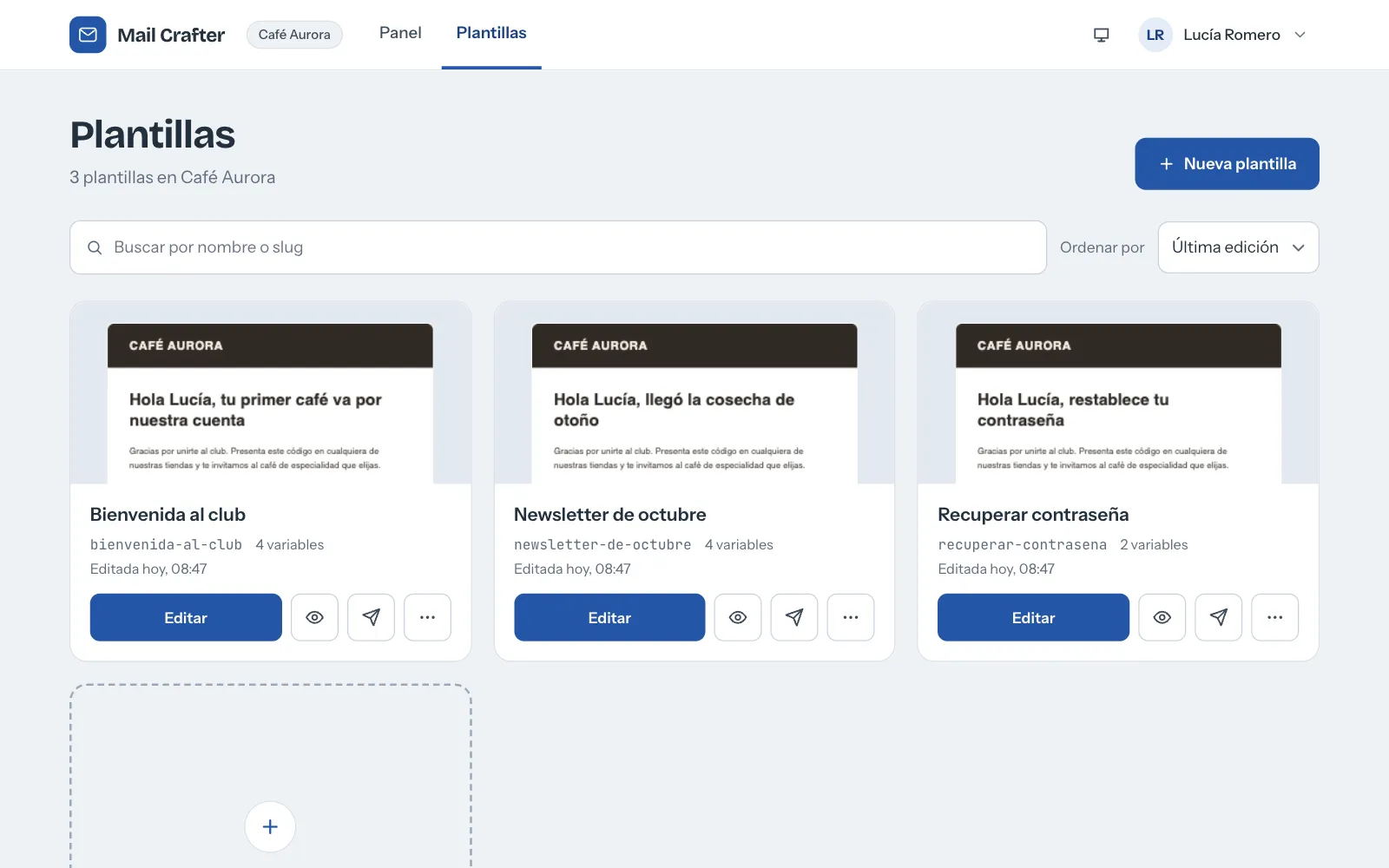Open the Bienvenida al club email thumbnail
This screenshot has width=1389, height=868.
tap(270, 392)
